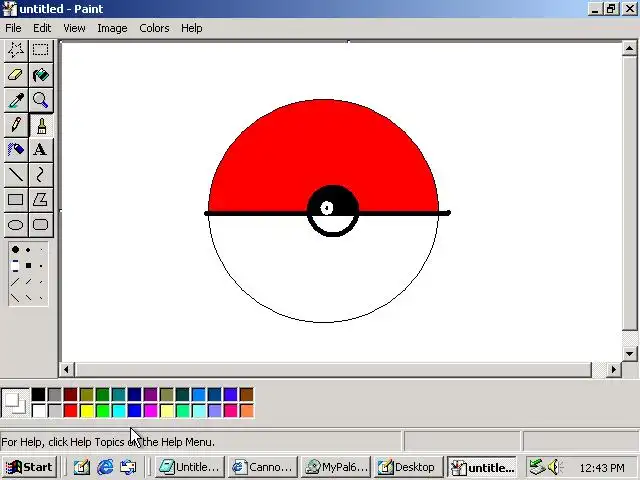Pick the Ellipse tool
The image size is (640, 480).
[x=16, y=225]
